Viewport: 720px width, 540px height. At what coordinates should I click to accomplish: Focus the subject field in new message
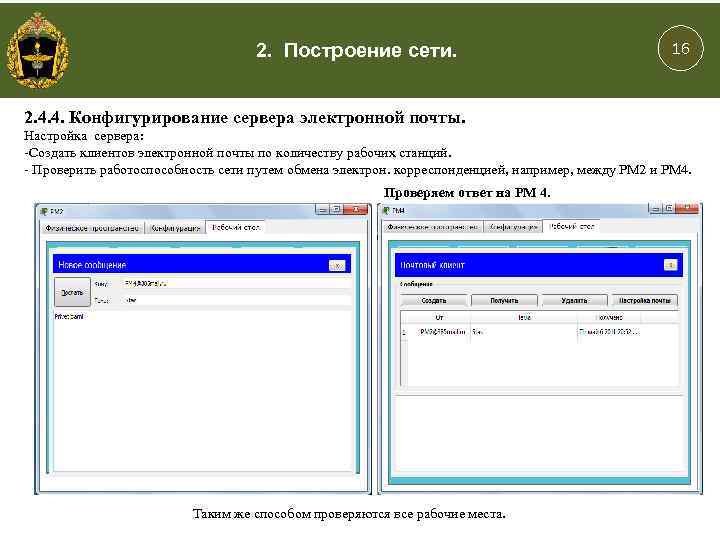[236, 300]
